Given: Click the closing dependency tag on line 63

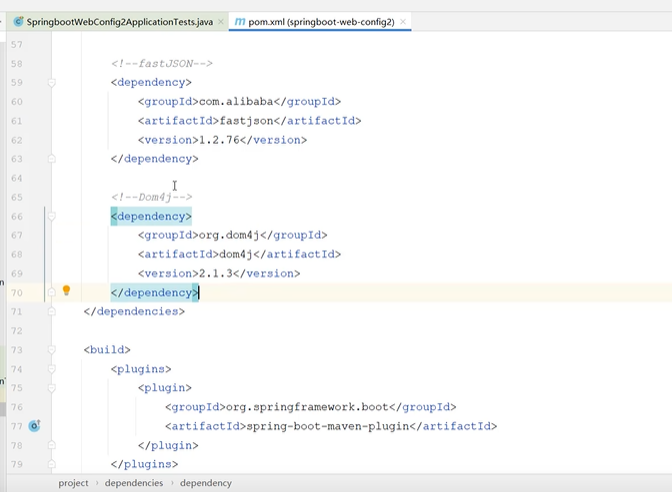Looking at the screenshot, I should click(154, 159).
